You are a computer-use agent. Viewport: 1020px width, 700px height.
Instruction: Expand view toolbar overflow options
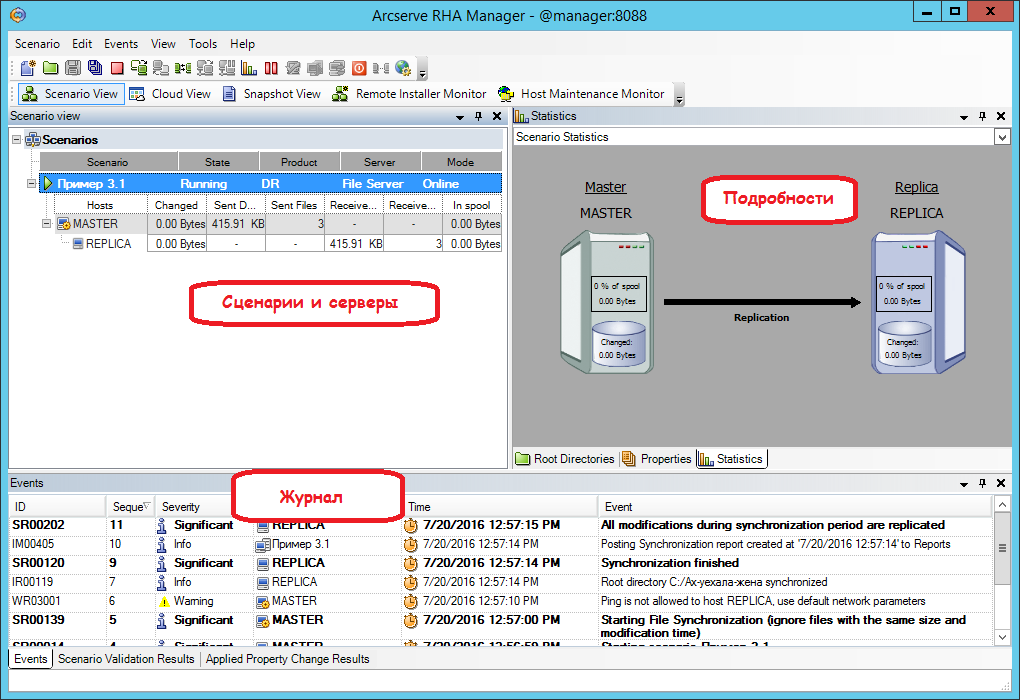[x=679, y=96]
